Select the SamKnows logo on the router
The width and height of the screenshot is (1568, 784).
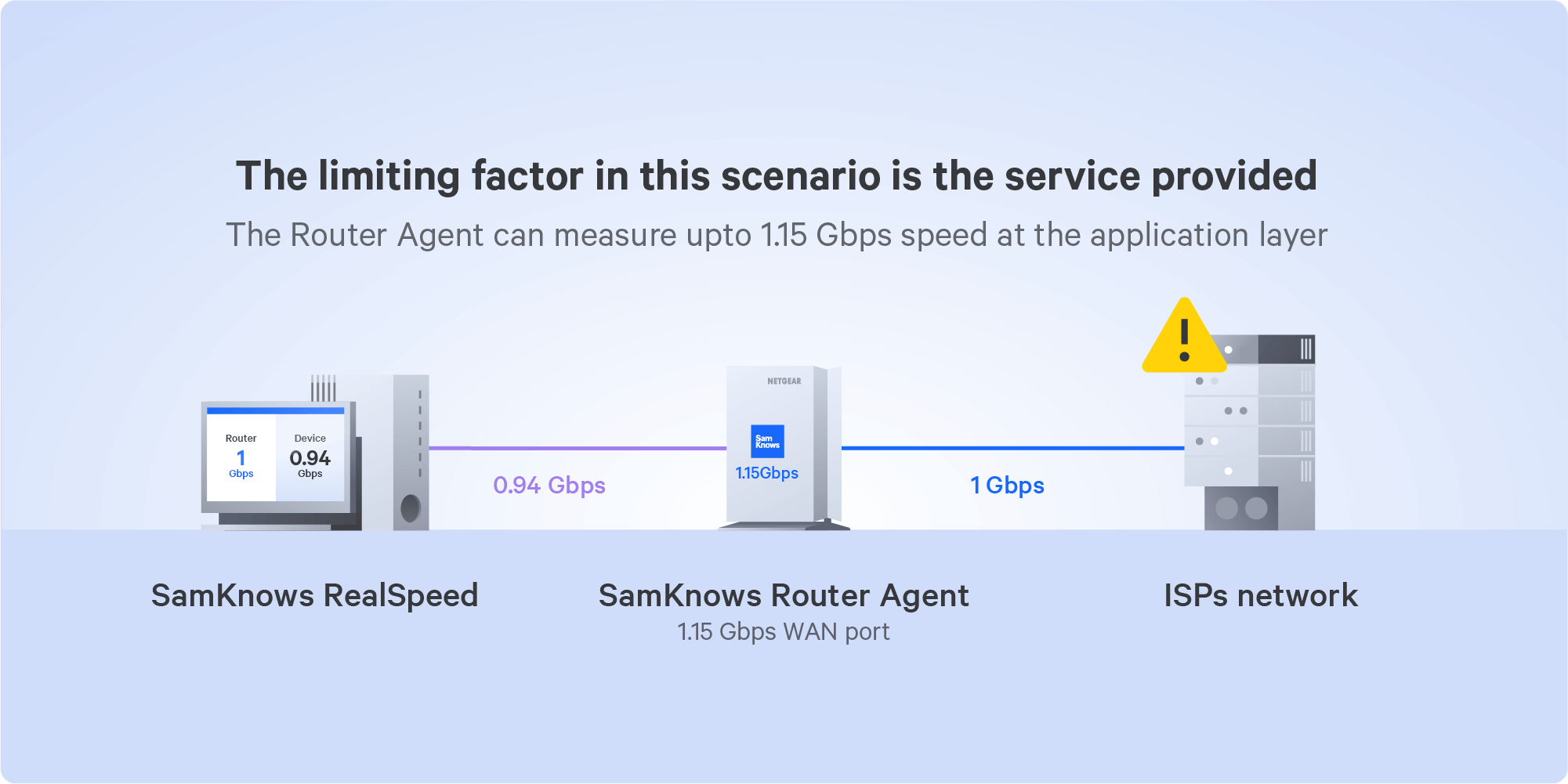767,442
